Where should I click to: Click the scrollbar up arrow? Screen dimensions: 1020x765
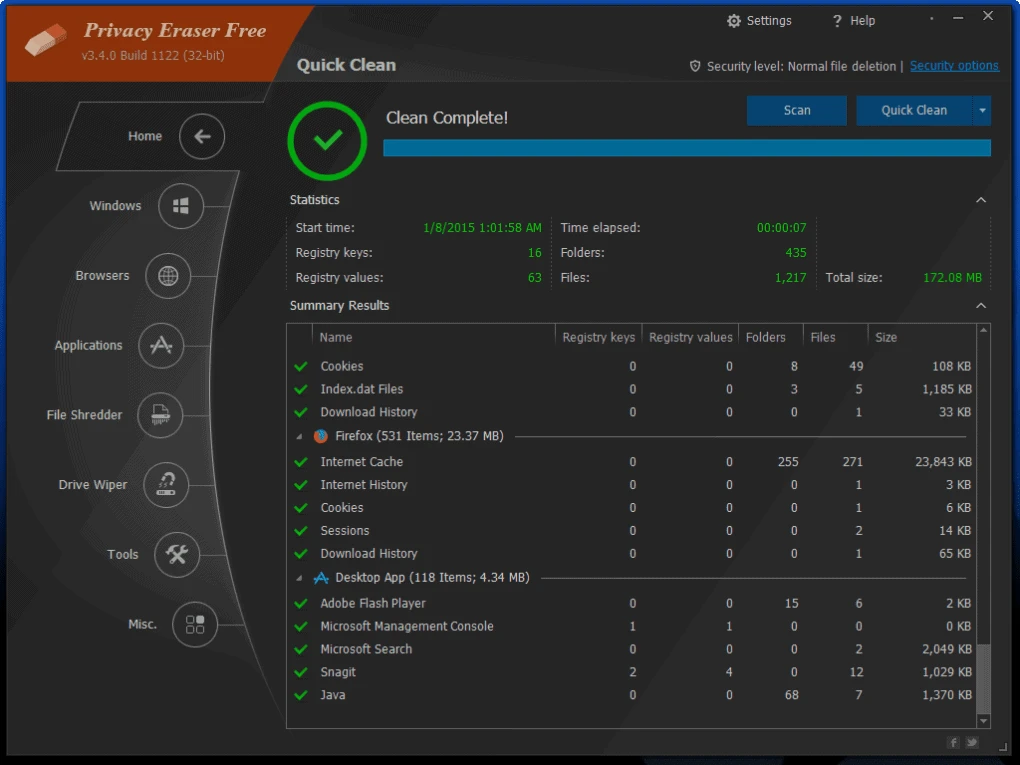point(984,330)
